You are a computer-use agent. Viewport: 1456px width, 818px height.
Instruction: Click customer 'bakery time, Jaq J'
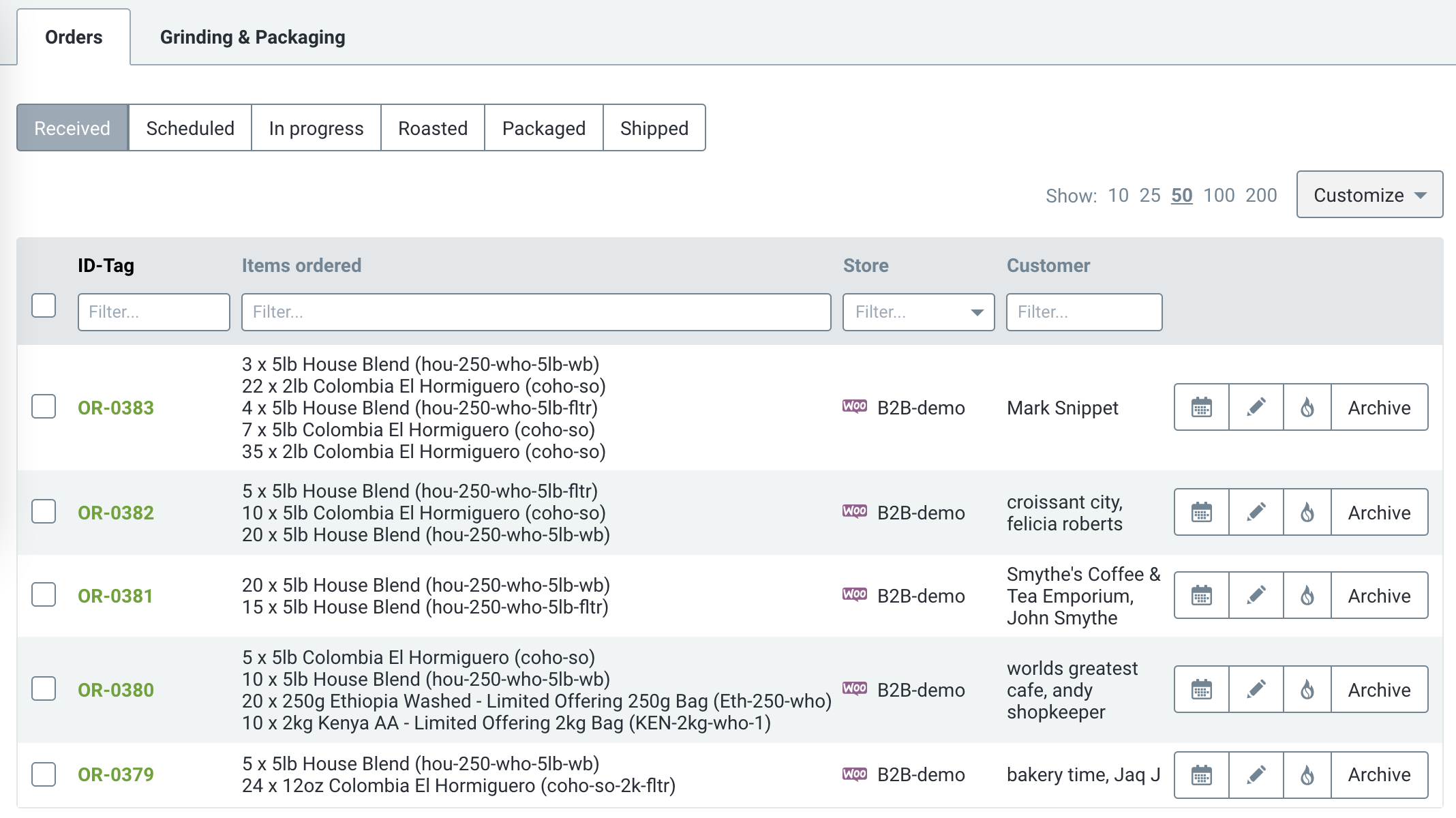click(x=1083, y=774)
